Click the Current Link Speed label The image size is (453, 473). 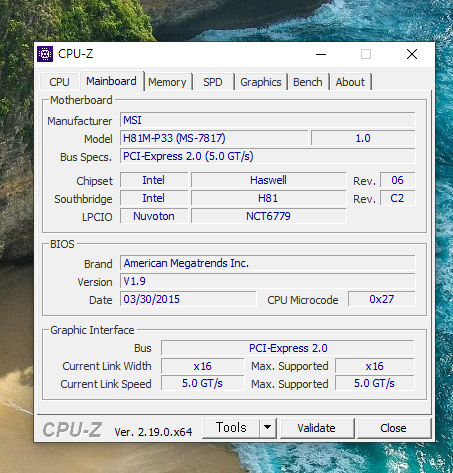tap(106, 384)
